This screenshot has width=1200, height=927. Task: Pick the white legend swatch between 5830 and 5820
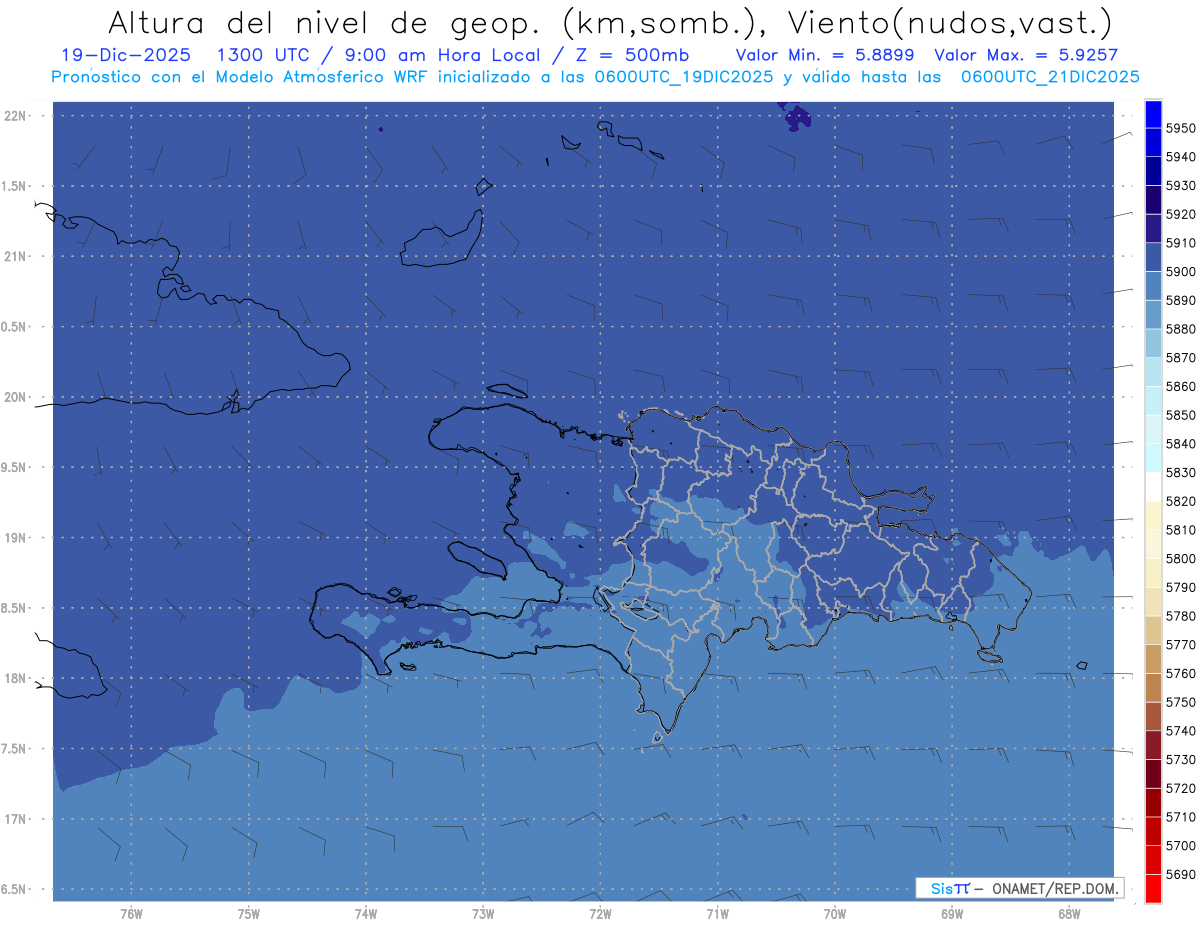1153,487
